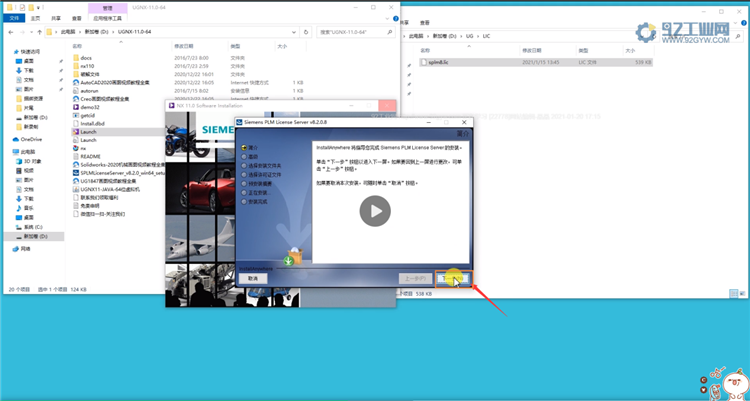
Task: Click the greyed 上一步 button in the installer
Action: (415, 278)
